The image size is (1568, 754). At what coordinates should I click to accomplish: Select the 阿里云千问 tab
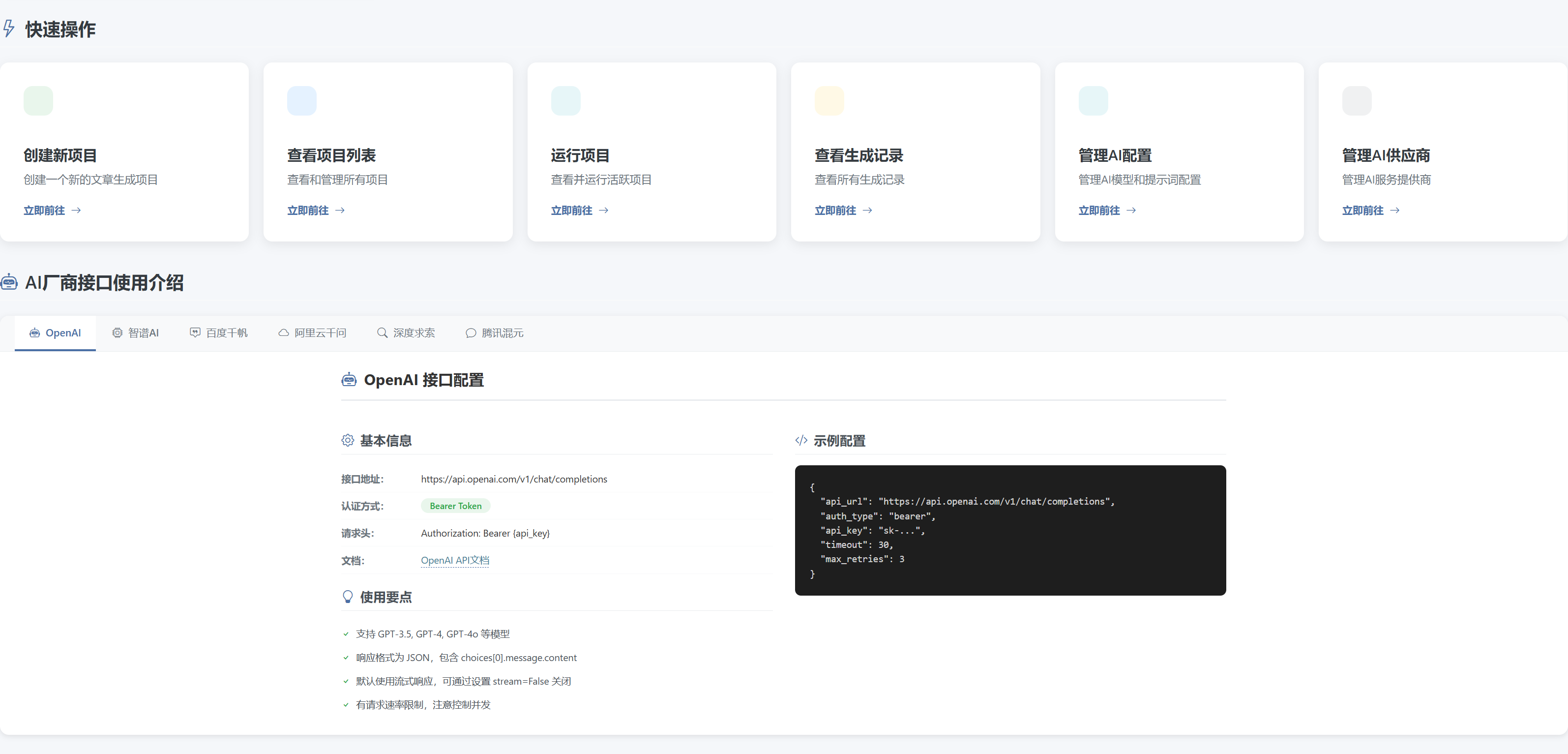pyautogui.click(x=312, y=332)
